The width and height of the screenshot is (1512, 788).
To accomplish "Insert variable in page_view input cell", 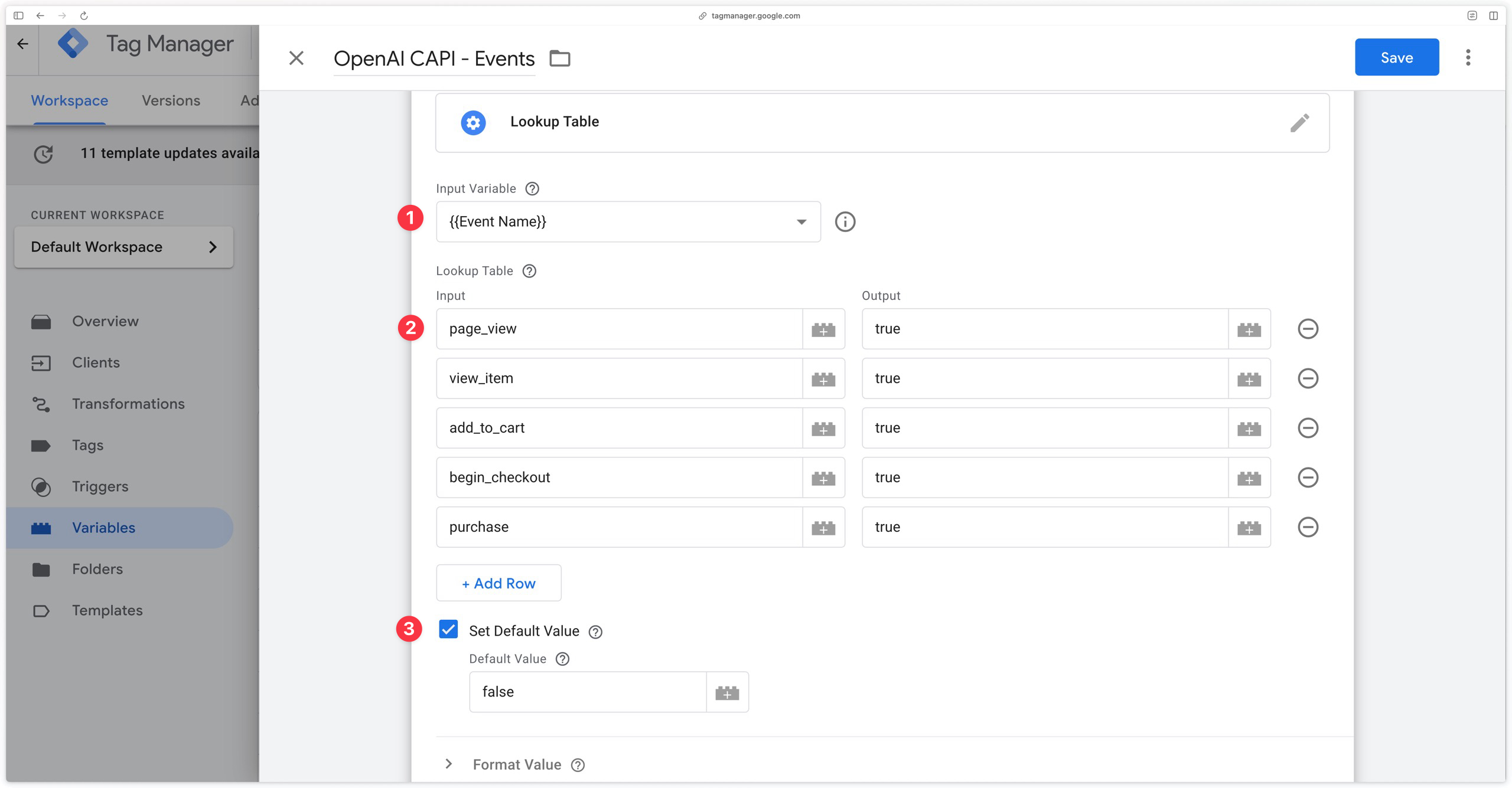I will coord(823,329).
